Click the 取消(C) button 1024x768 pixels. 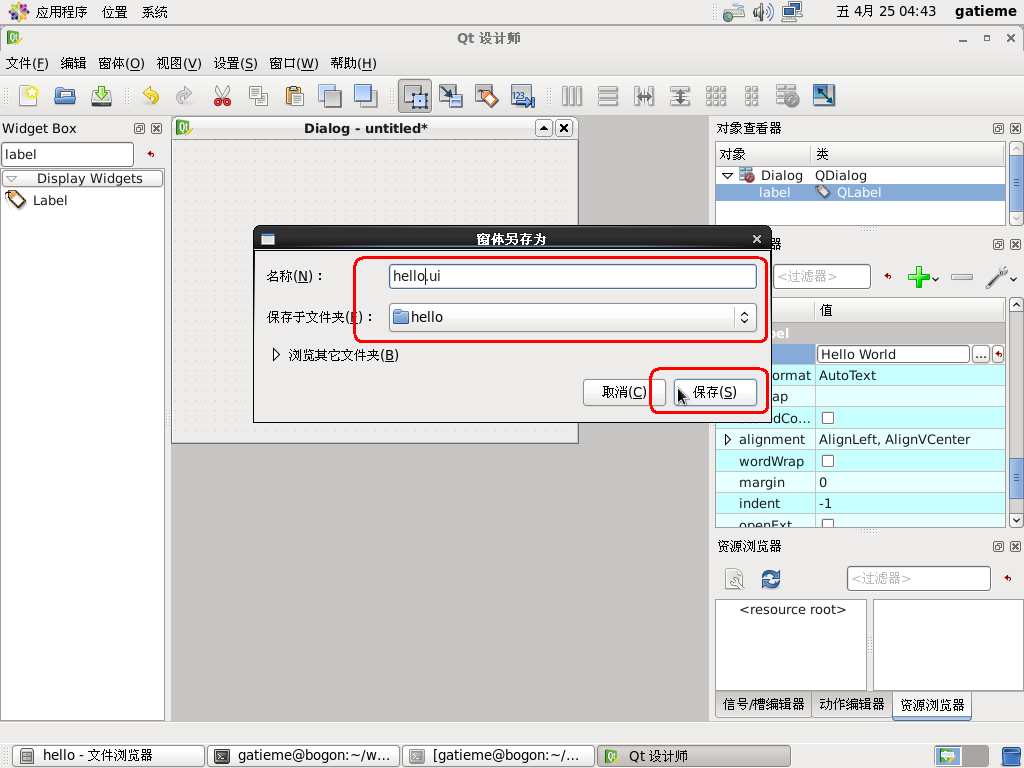[x=624, y=392]
